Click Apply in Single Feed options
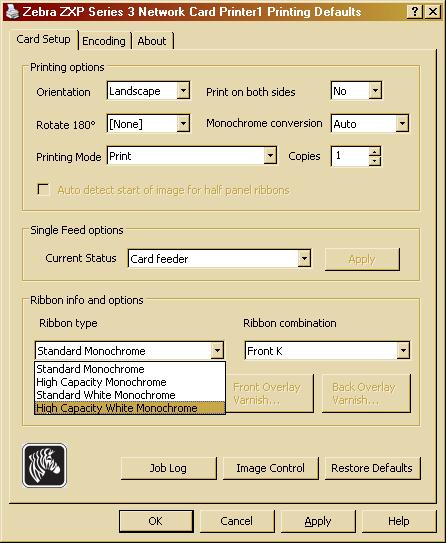 (362, 259)
